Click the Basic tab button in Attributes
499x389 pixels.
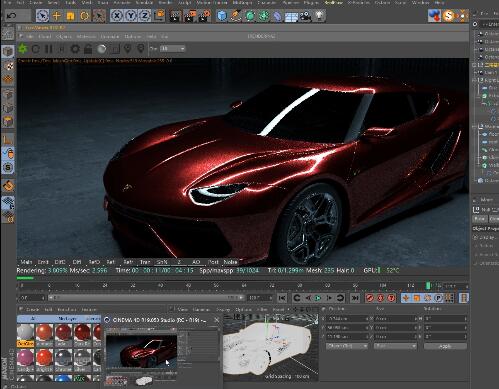[x=479, y=219]
